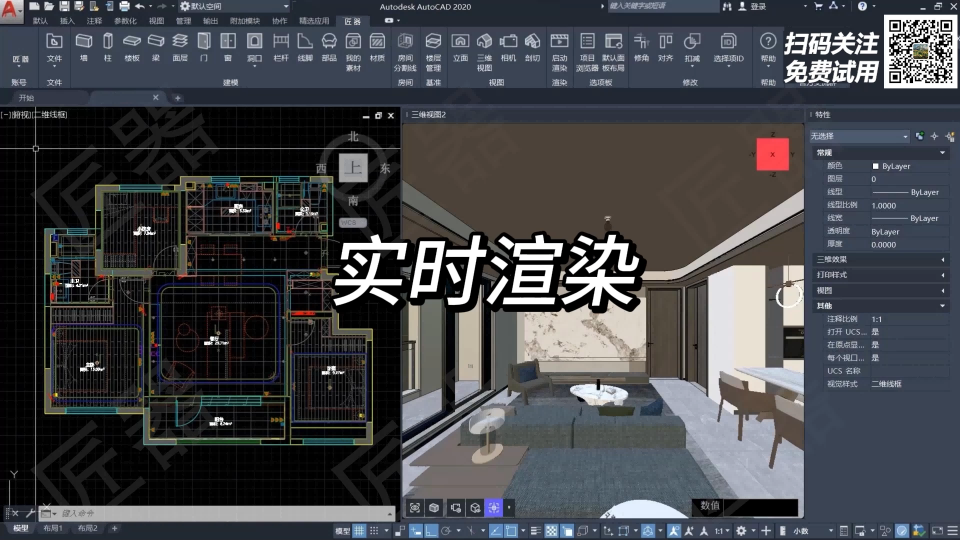
Task: Select the 修角 (corner trim) tool
Action: pos(641,48)
